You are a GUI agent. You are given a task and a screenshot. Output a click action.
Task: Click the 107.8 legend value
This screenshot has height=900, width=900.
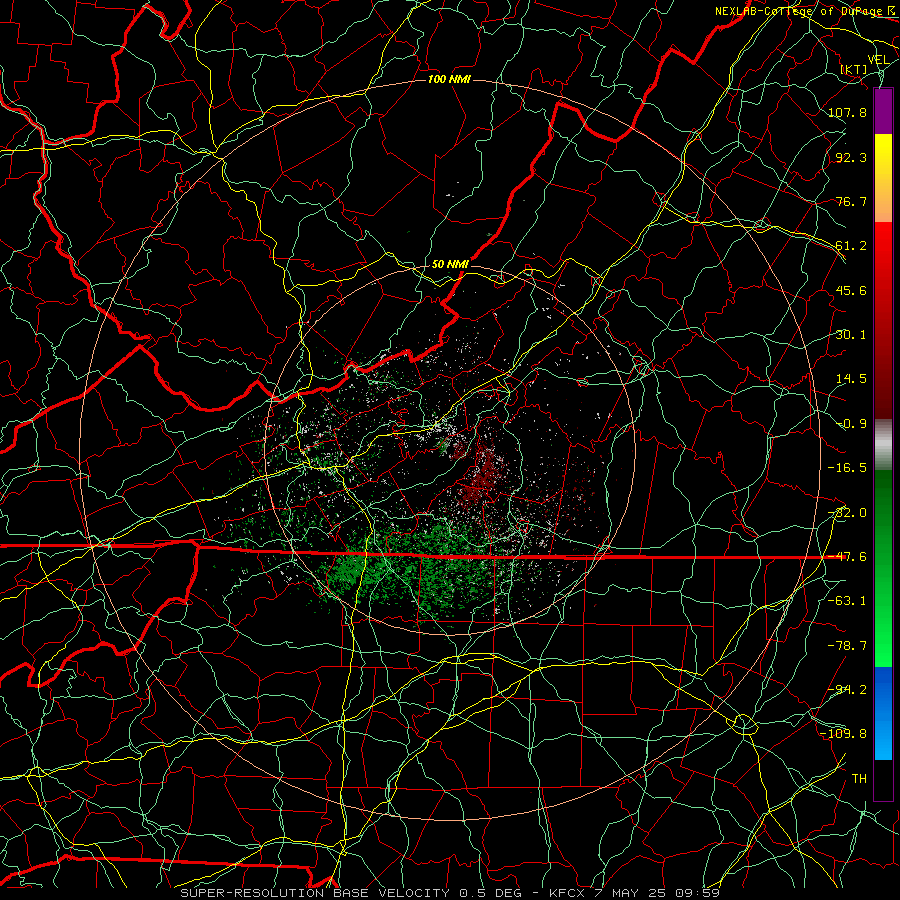click(x=847, y=112)
